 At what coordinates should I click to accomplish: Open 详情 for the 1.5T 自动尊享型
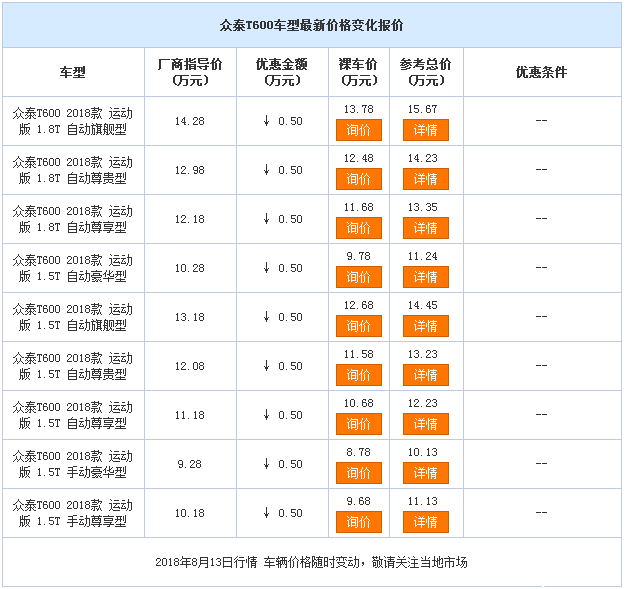click(x=426, y=424)
